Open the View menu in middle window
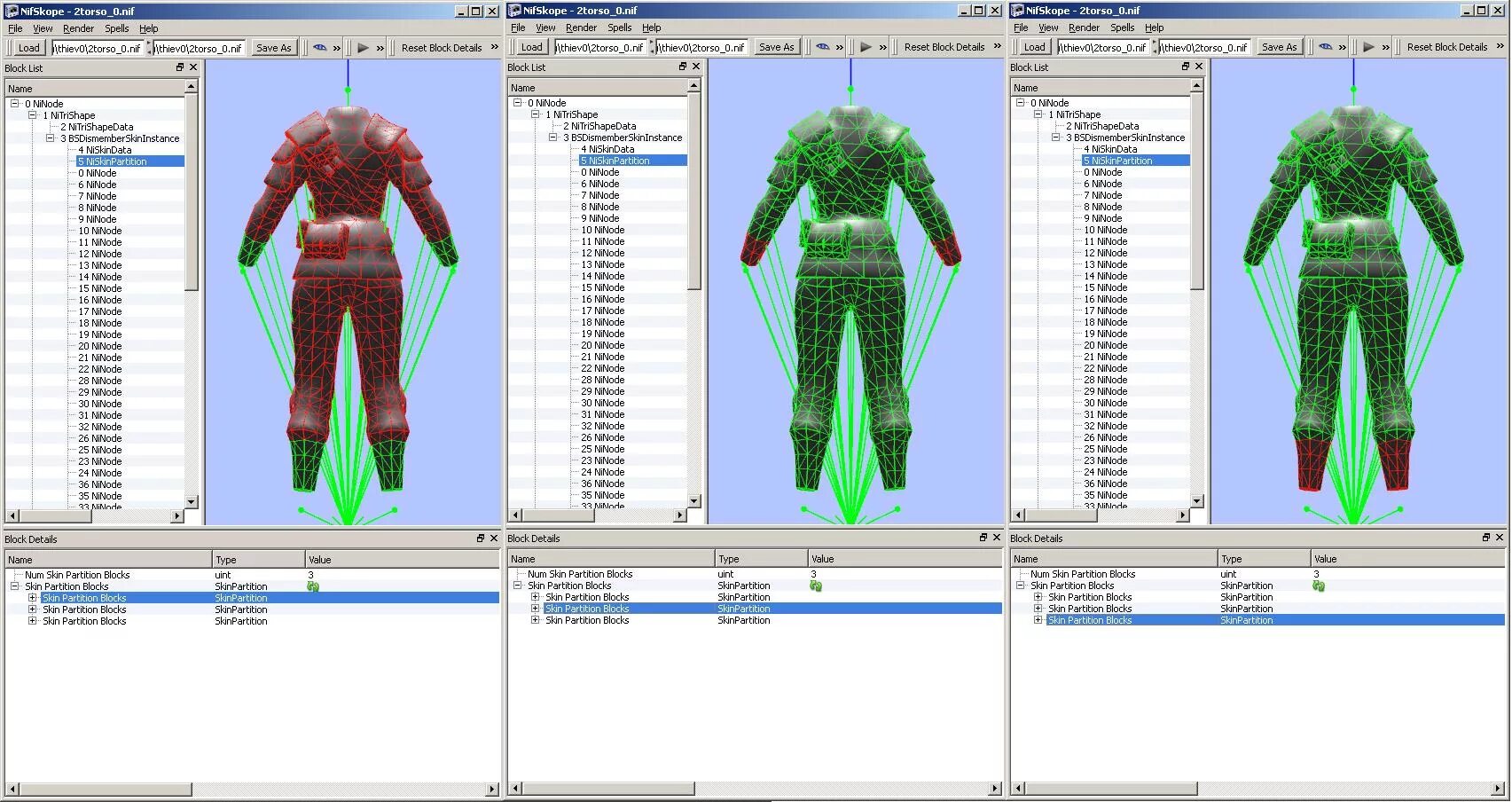The height and width of the screenshot is (802, 1512). pyautogui.click(x=545, y=28)
